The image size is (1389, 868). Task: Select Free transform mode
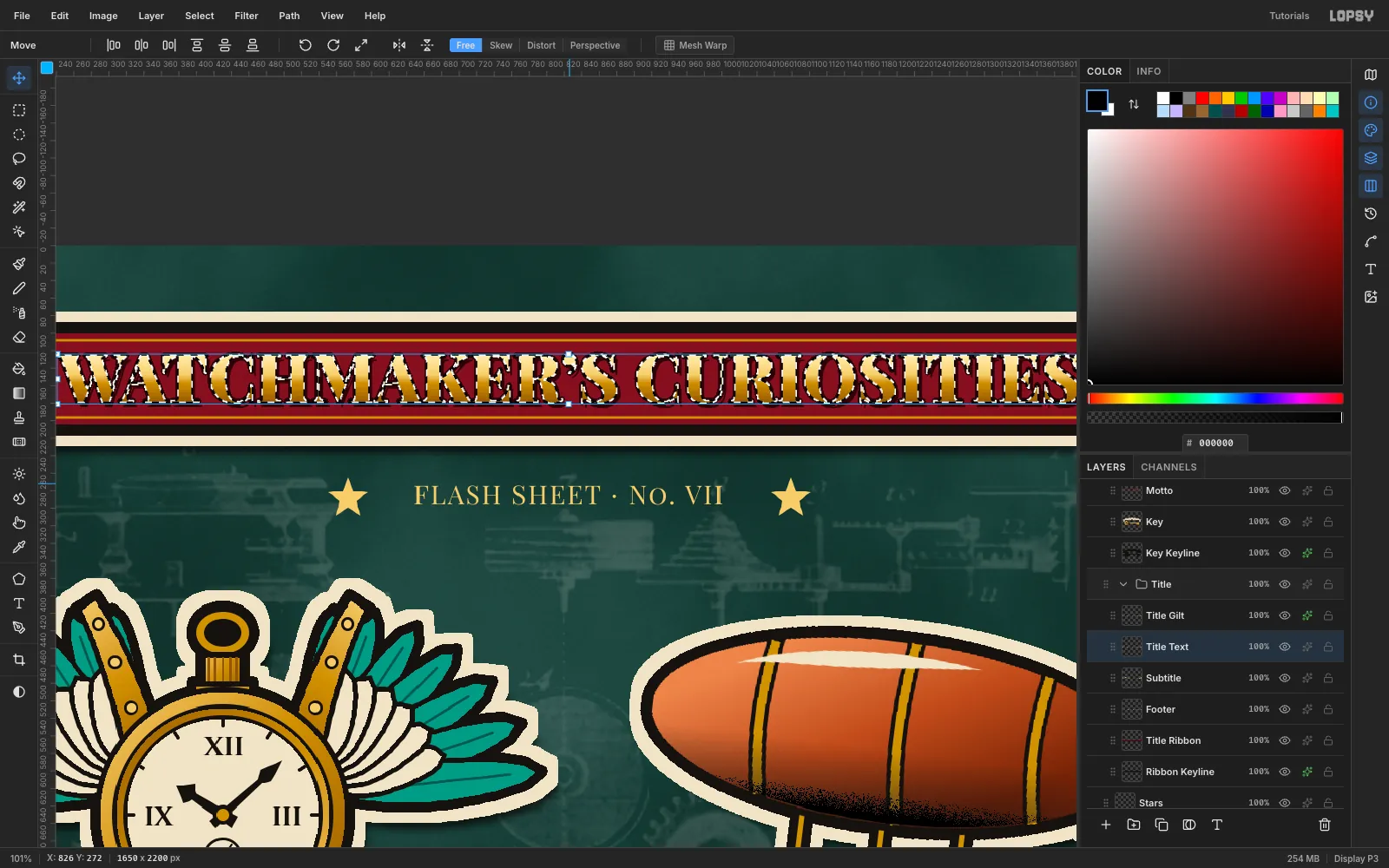(x=465, y=45)
